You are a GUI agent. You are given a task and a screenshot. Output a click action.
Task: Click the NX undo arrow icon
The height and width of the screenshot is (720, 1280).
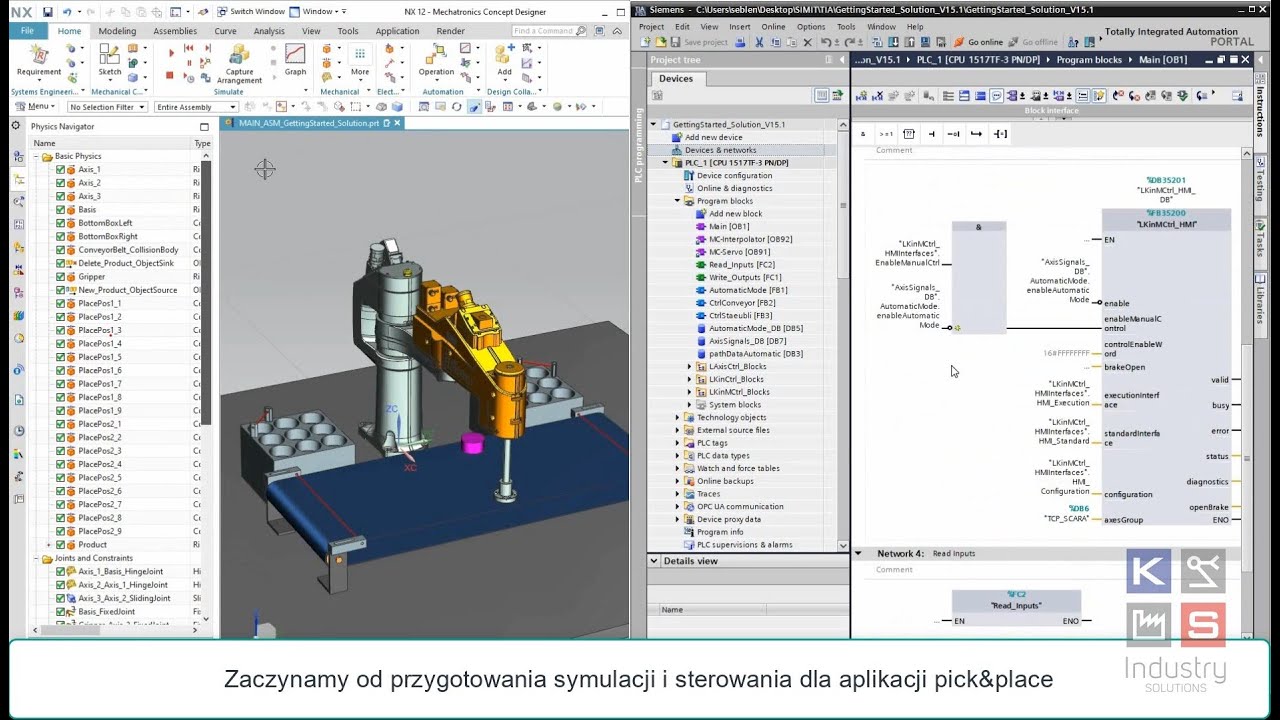pyautogui.click(x=66, y=11)
